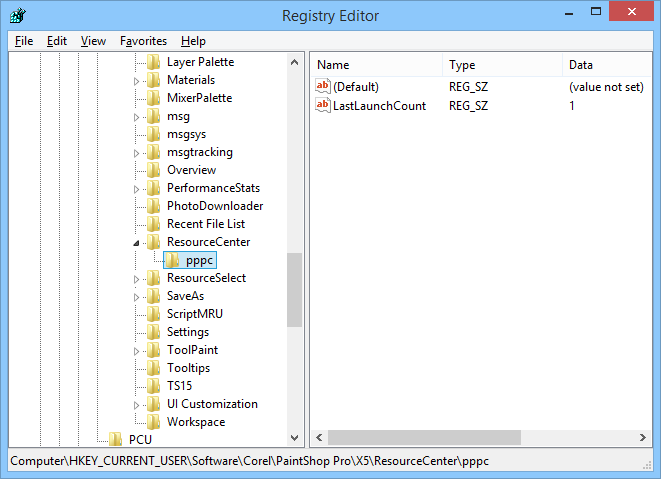Viewport: 661px width, 479px height.
Task: Click tree scrollbar down arrow
Action: (295, 438)
